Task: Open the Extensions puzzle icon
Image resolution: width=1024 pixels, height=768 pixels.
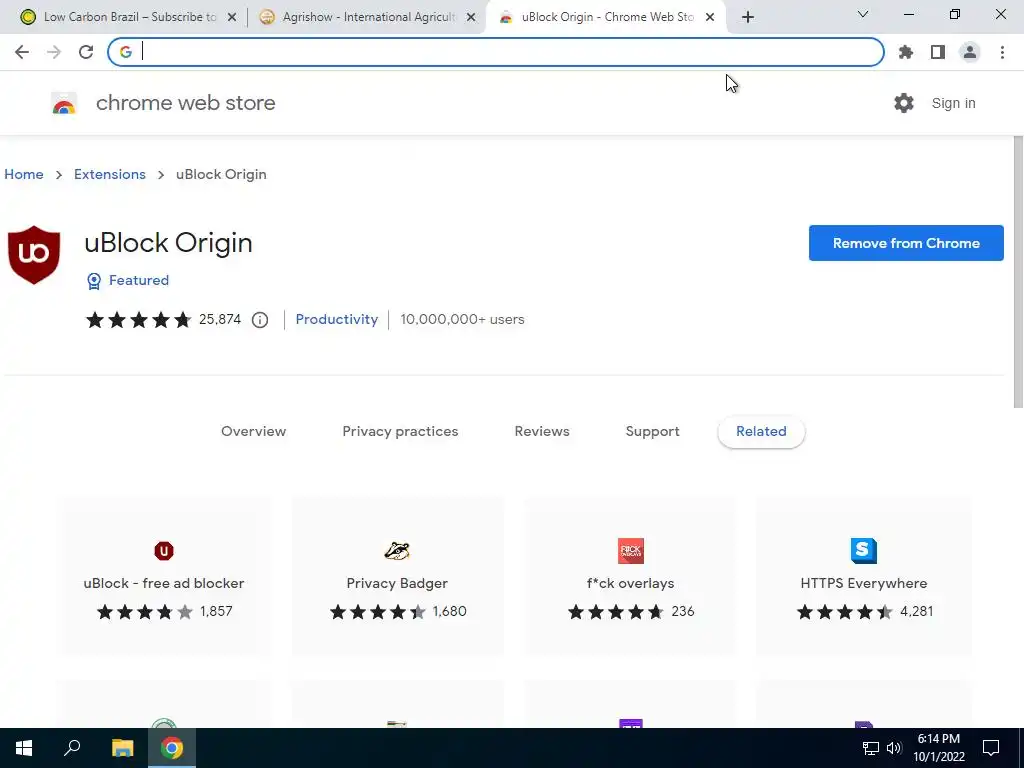Action: (x=905, y=52)
